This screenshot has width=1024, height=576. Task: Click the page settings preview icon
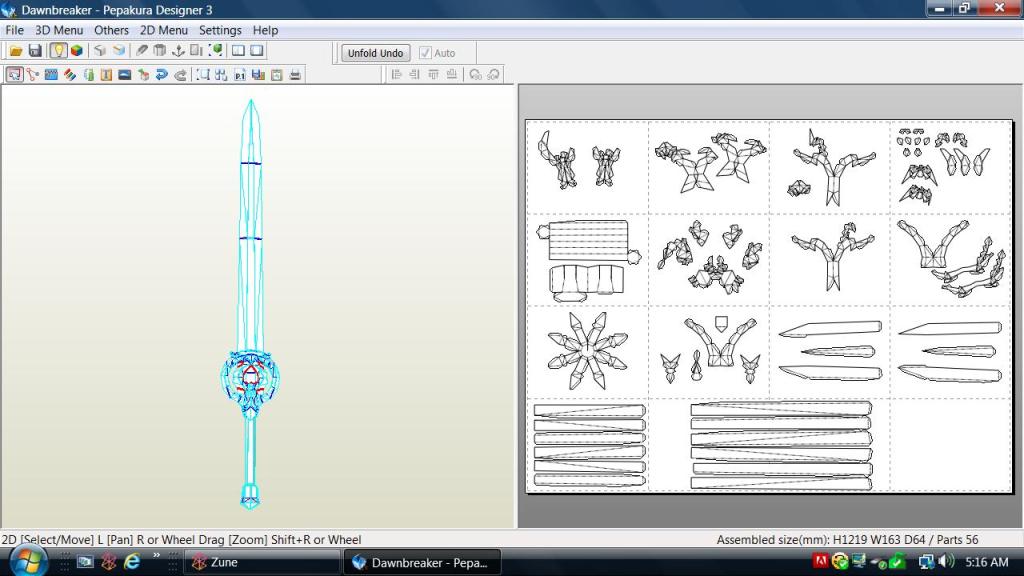pyautogui.click(x=277, y=75)
